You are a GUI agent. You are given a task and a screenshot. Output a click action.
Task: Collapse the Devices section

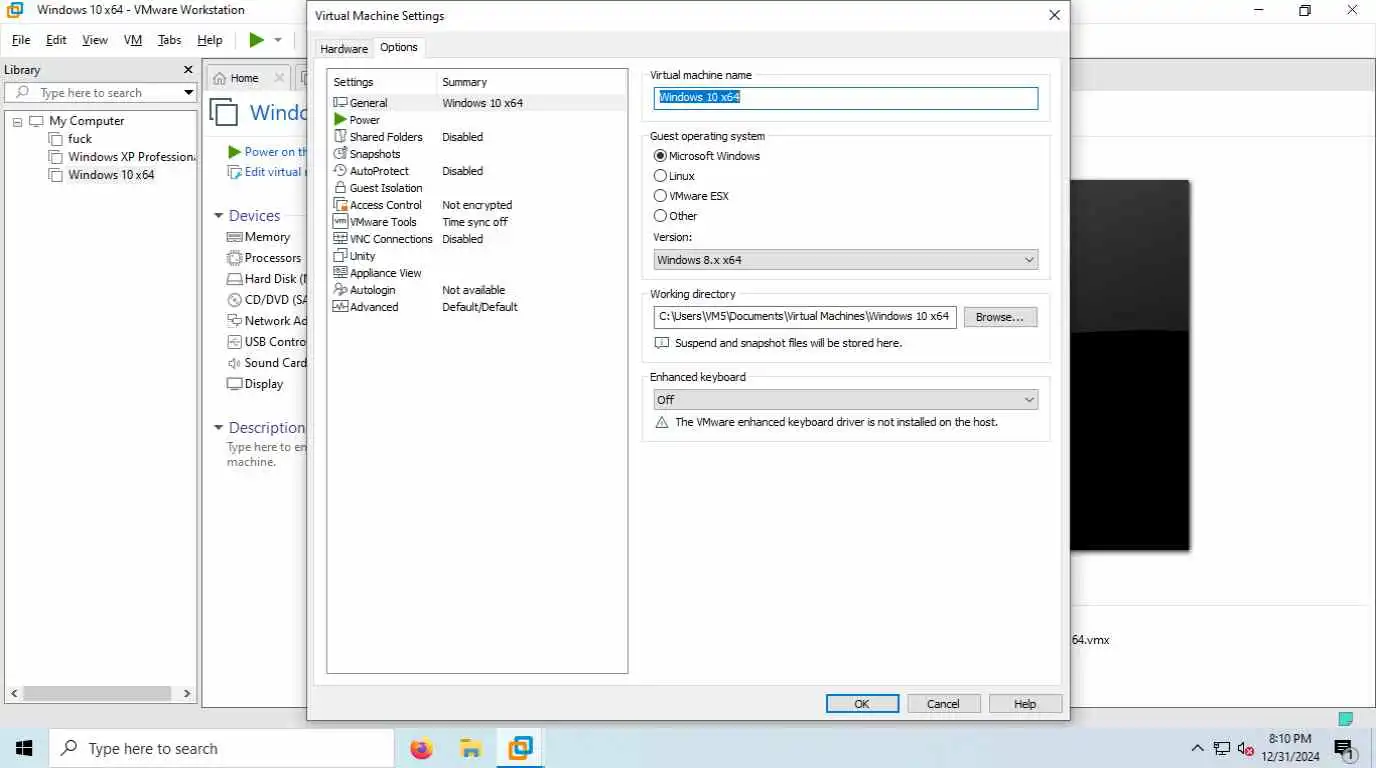point(219,216)
